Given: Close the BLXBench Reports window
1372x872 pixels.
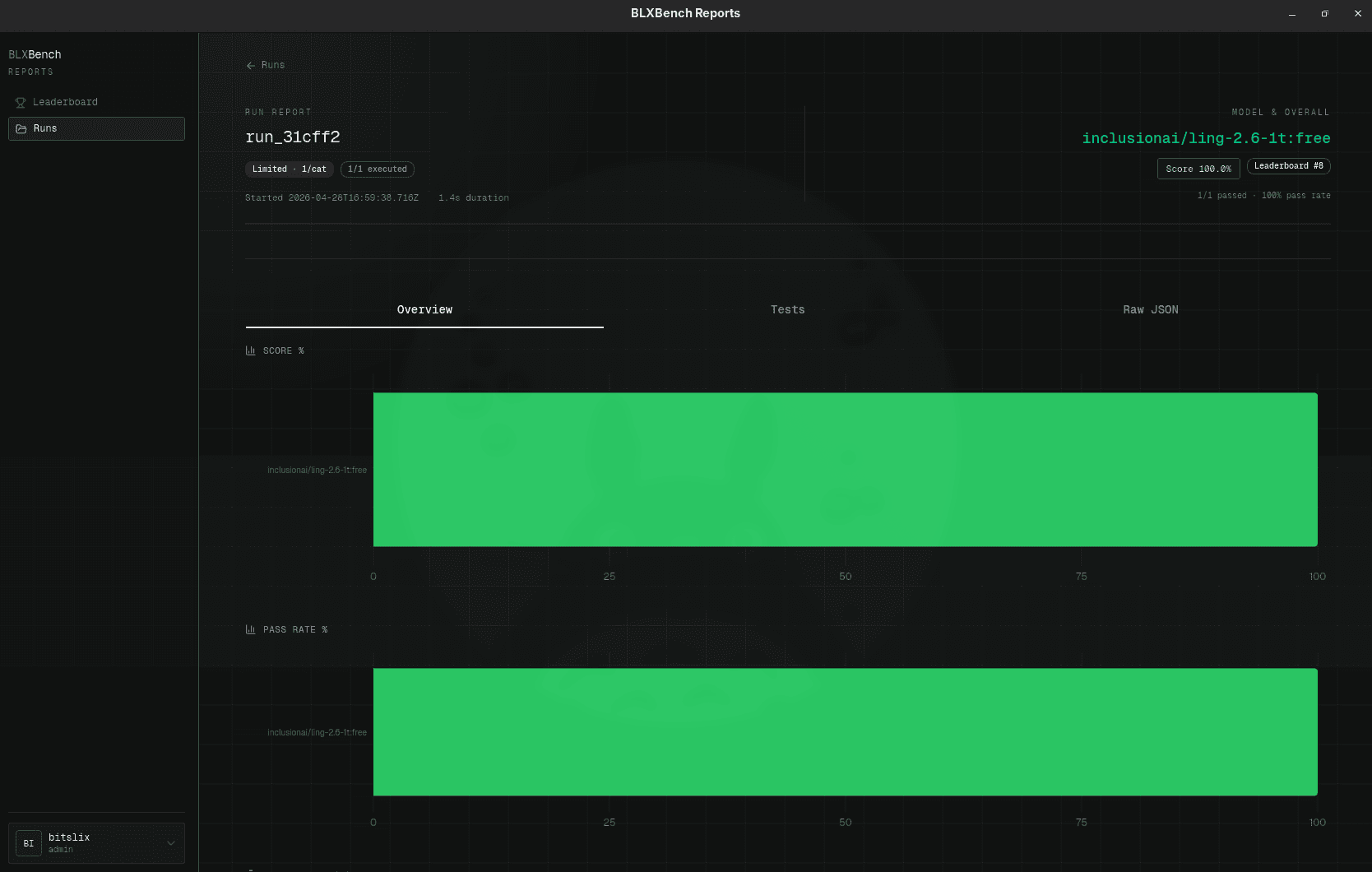Looking at the screenshot, I should point(1357,14).
